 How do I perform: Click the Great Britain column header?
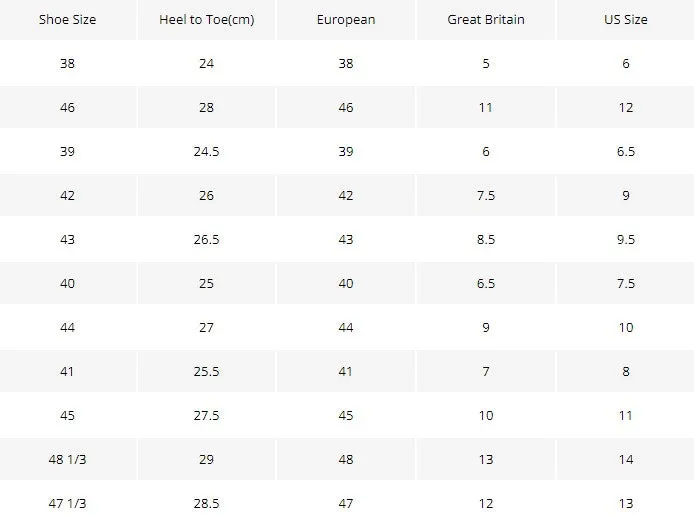point(486,19)
